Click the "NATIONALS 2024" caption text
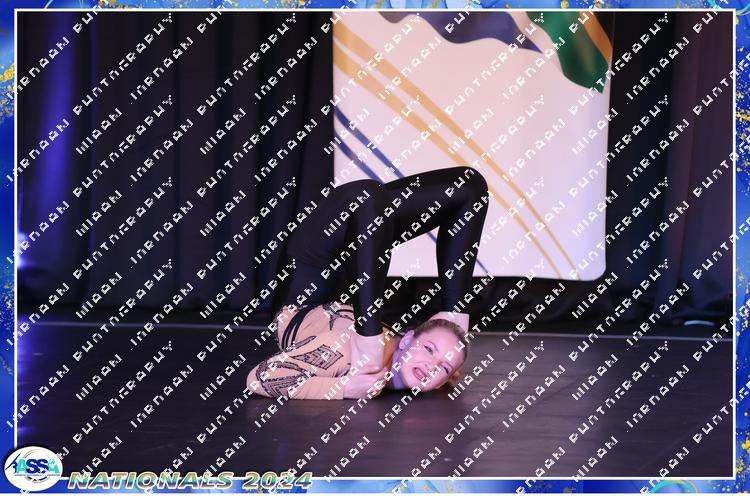The height and width of the screenshot is (500, 750). [190, 480]
